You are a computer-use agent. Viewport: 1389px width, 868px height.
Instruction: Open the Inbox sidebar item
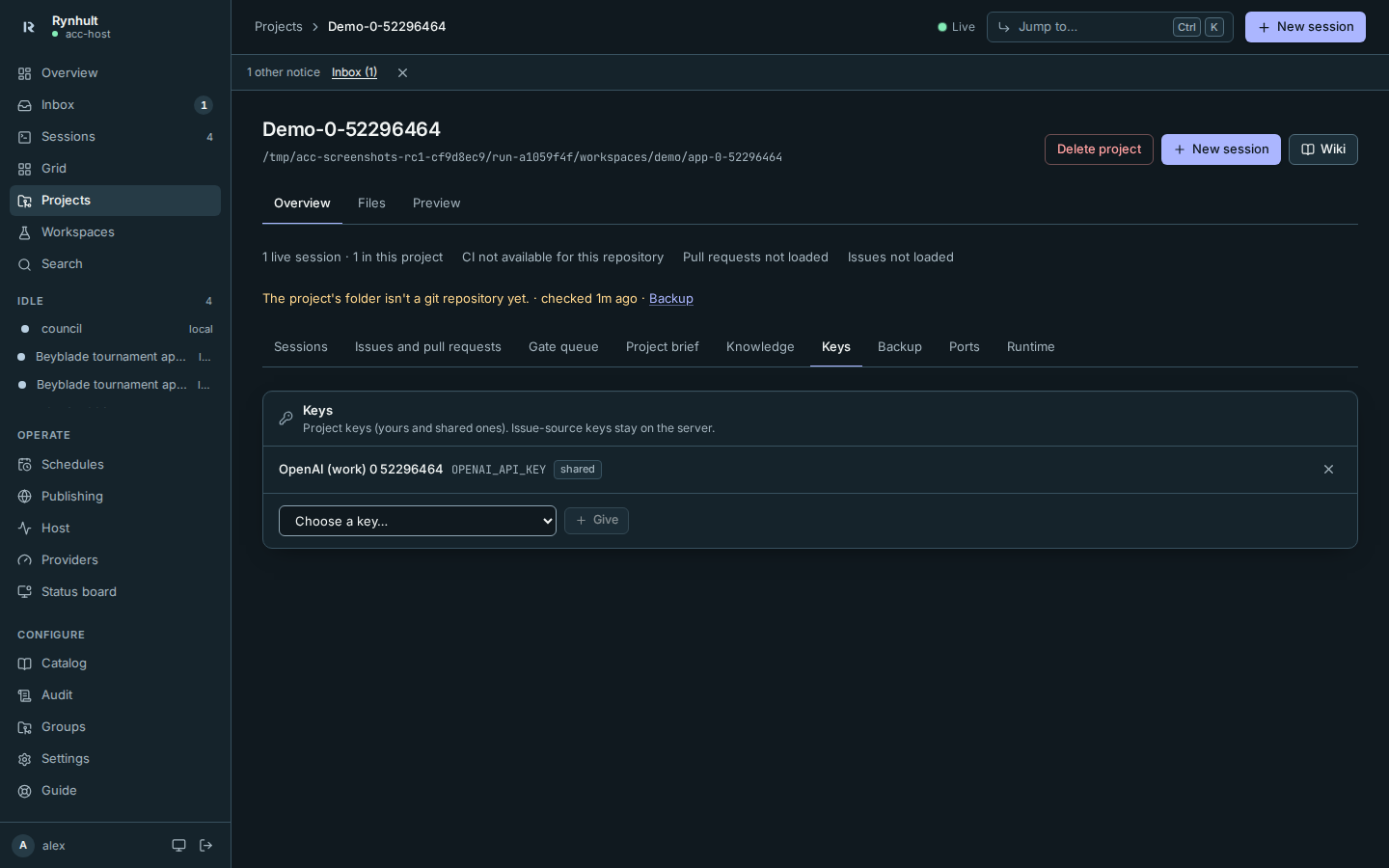pos(115,105)
